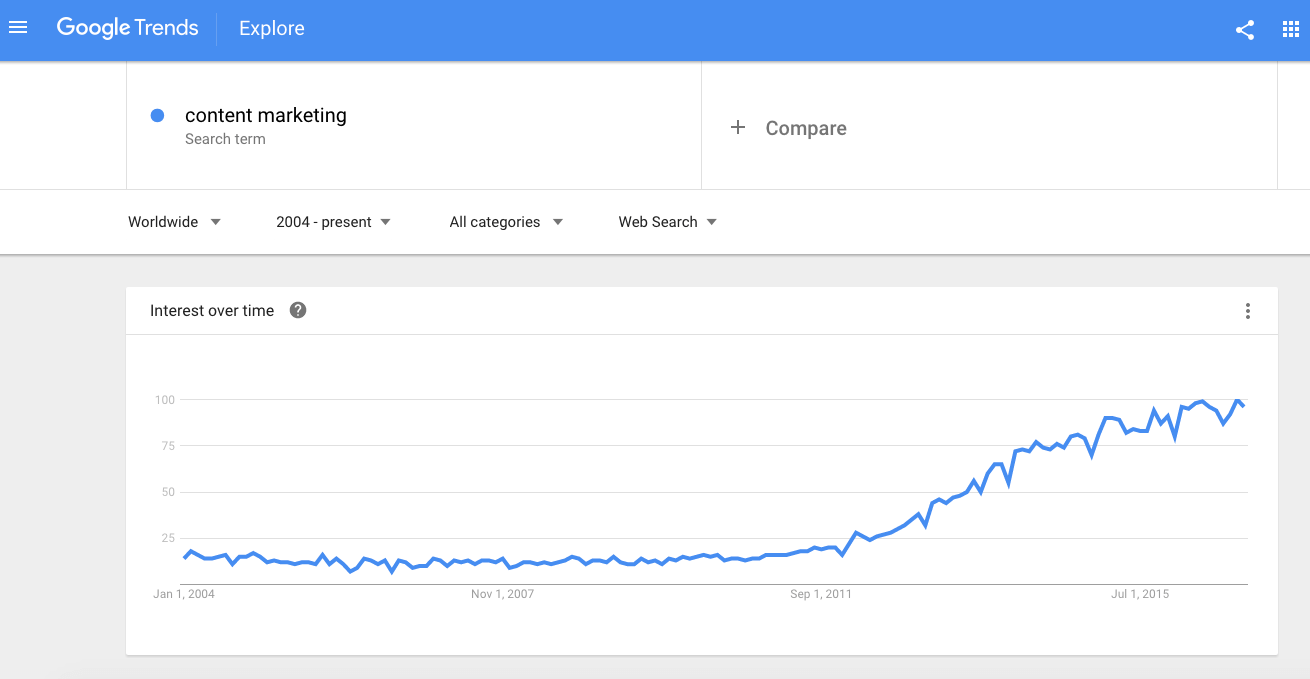This screenshot has height=679, width=1310.
Task: Open the 2004 - present time range dropdown
Action: tap(333, 222)
